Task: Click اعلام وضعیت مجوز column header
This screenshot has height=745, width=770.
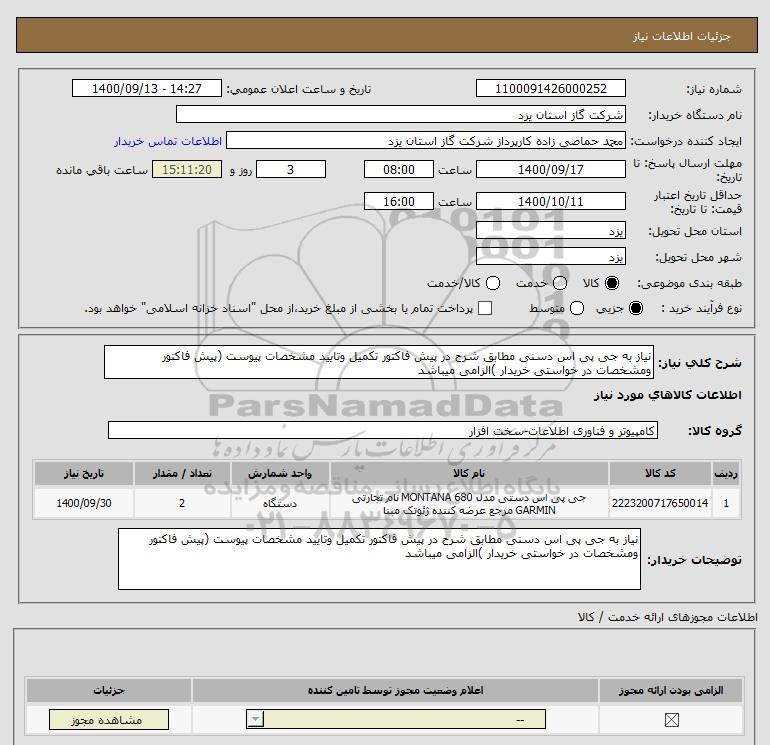Action: point(395,690)
